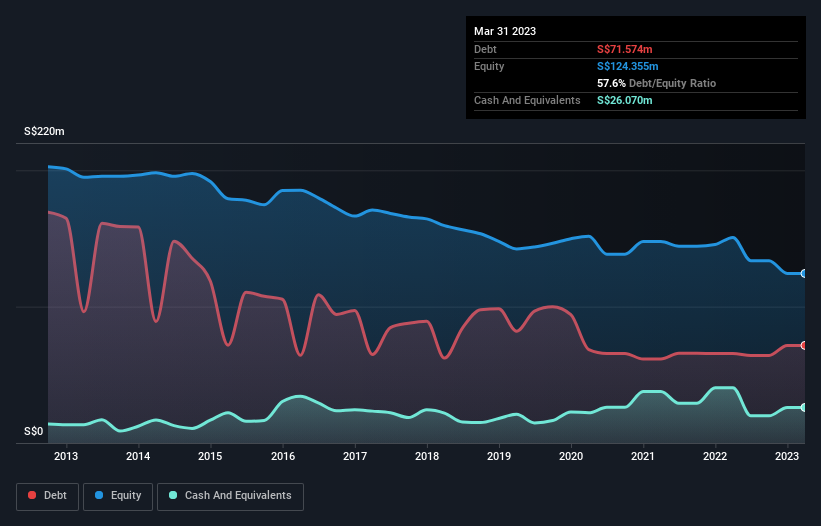The height and width of the screenshot is (526, 821).
Task: Click the 2018 x-axis label
Action: [427, 456]
